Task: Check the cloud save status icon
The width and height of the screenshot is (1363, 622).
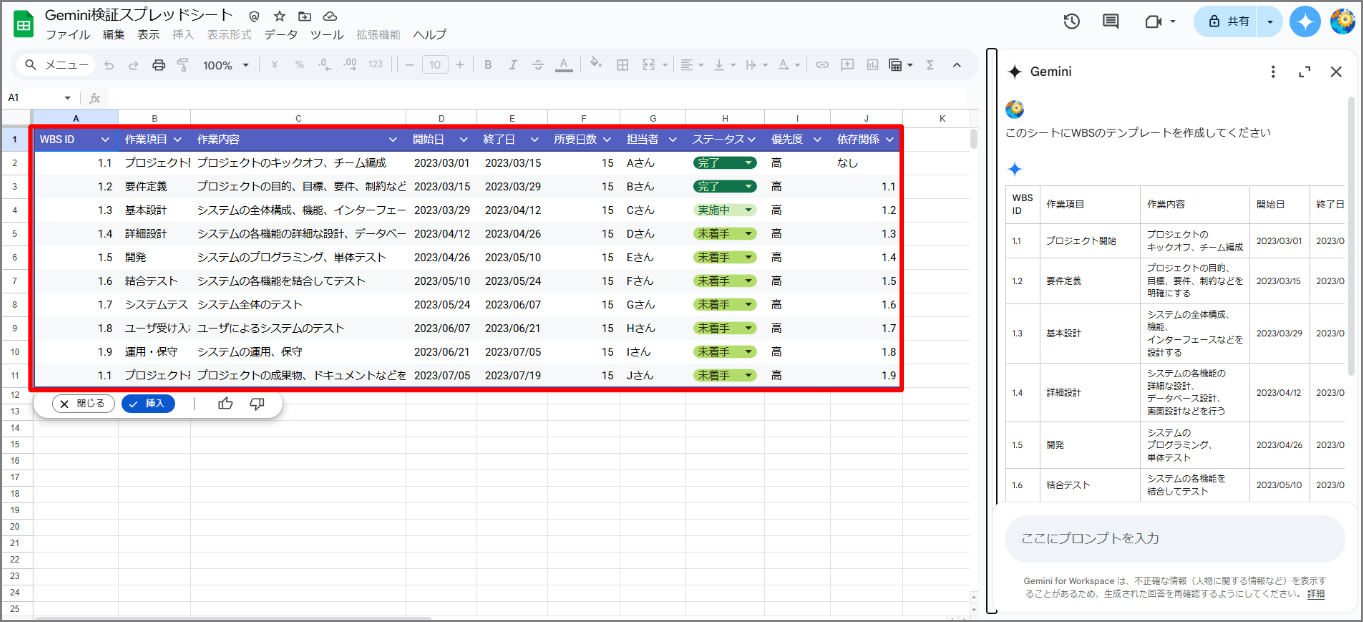Action: (330, 17)
